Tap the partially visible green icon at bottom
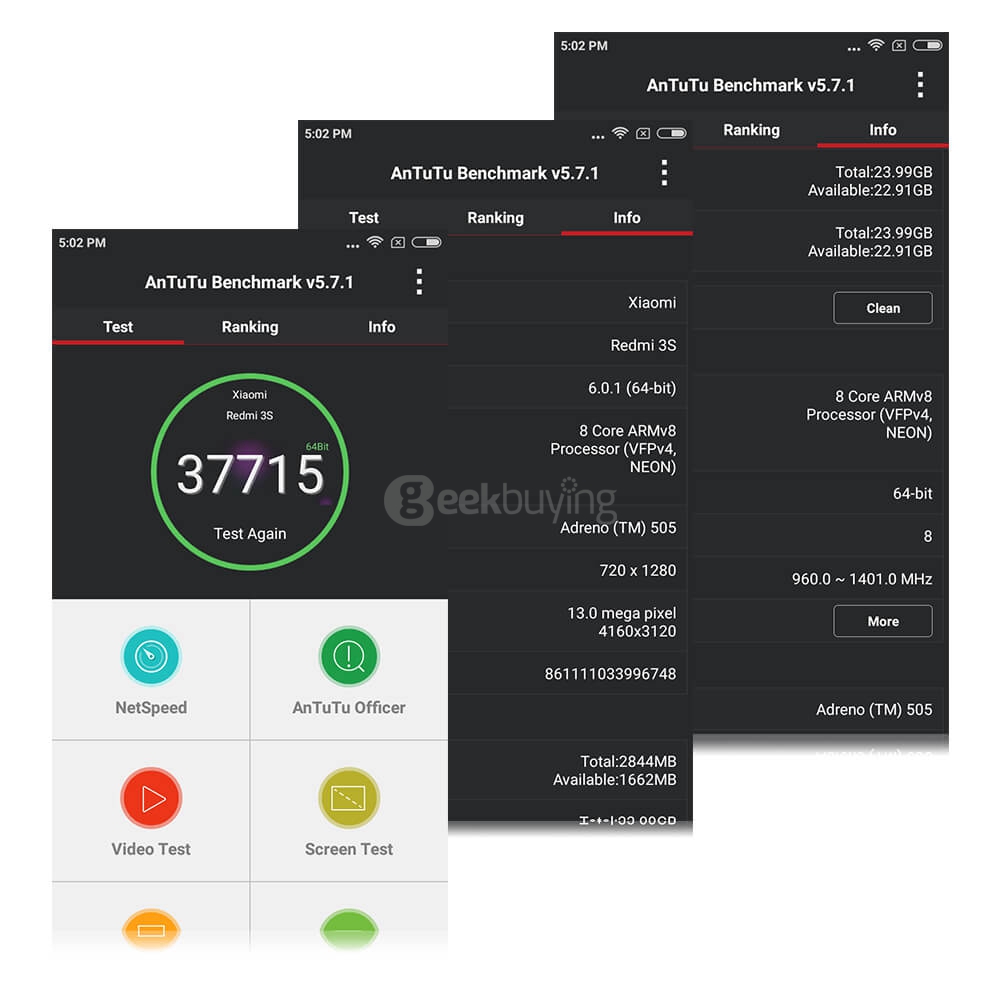Screen dimensions: 1000x1000 (349, 930)
